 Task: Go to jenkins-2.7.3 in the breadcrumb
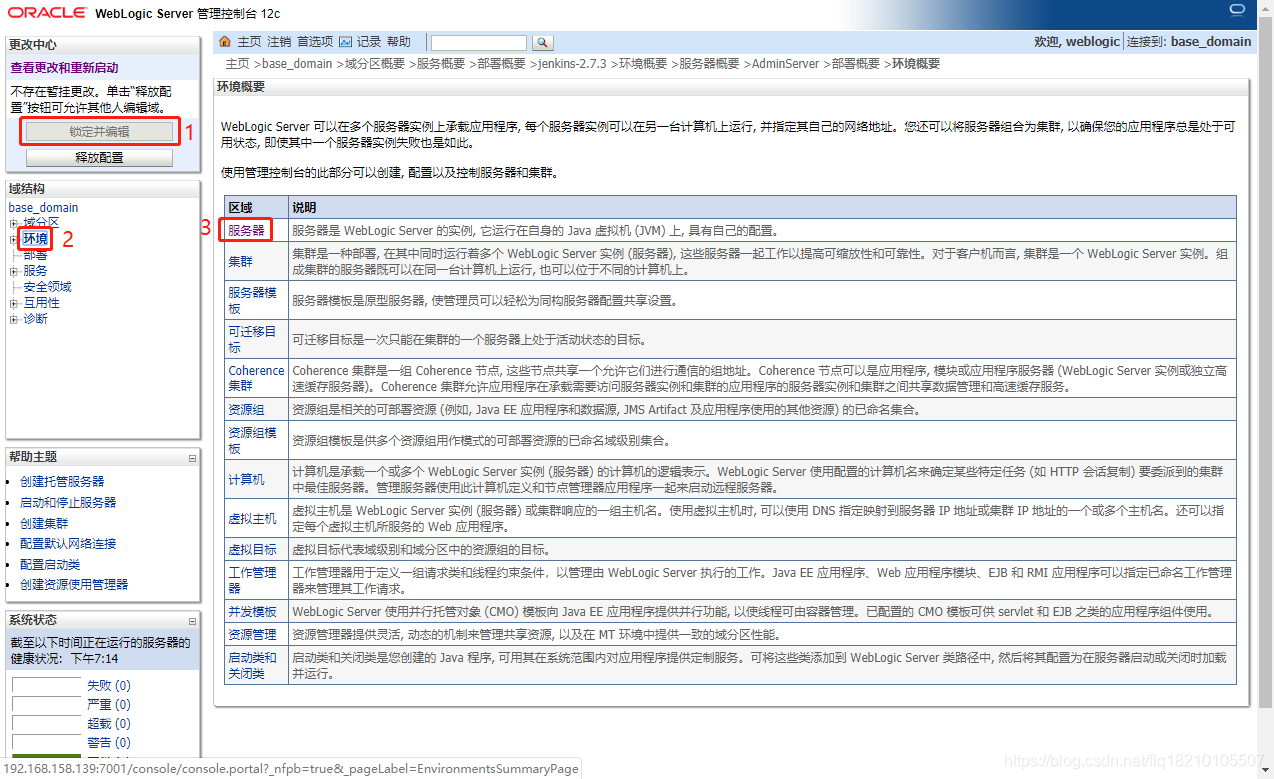[x=572, y=64]
